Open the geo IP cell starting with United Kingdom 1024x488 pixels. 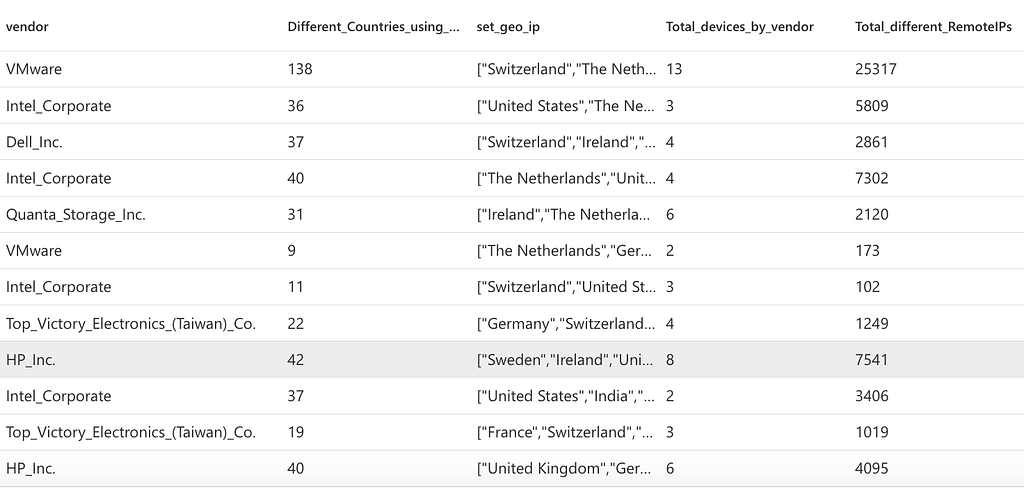click(566, 468)
